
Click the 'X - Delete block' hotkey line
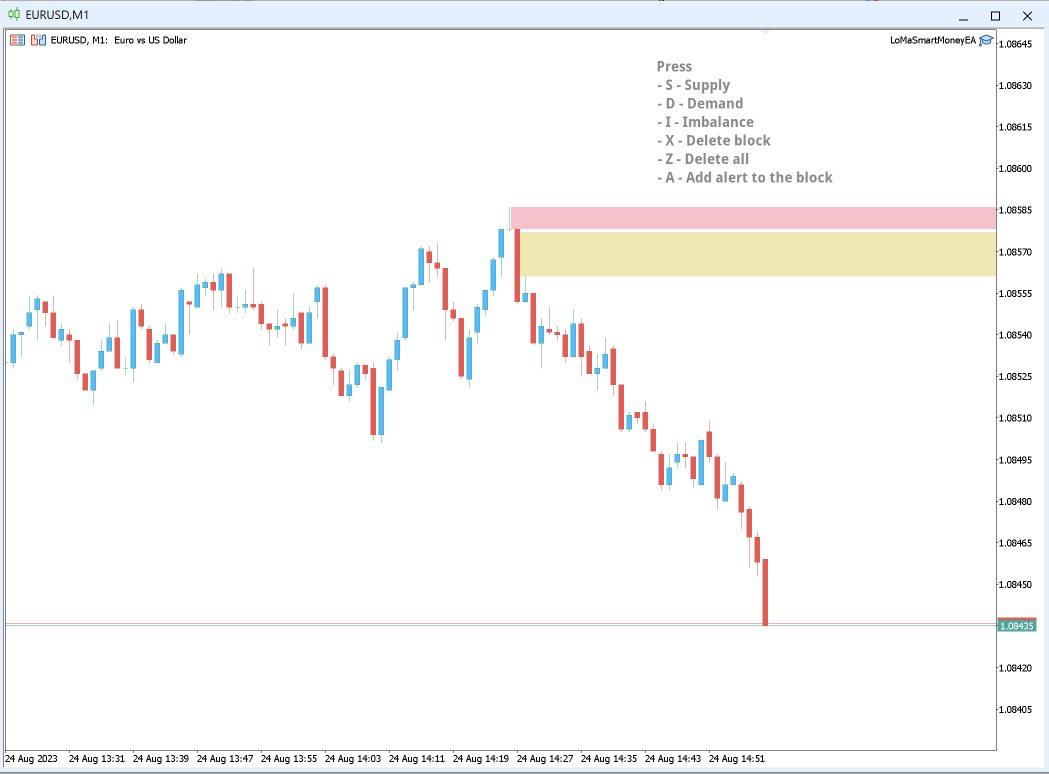(713, 140)
